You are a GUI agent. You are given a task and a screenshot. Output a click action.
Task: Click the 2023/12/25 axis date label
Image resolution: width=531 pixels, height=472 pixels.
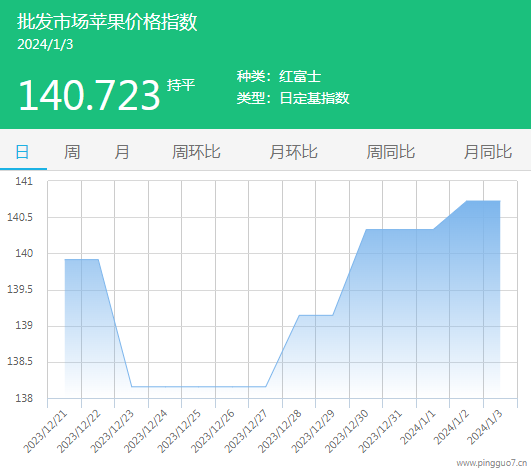coord(179,431)
